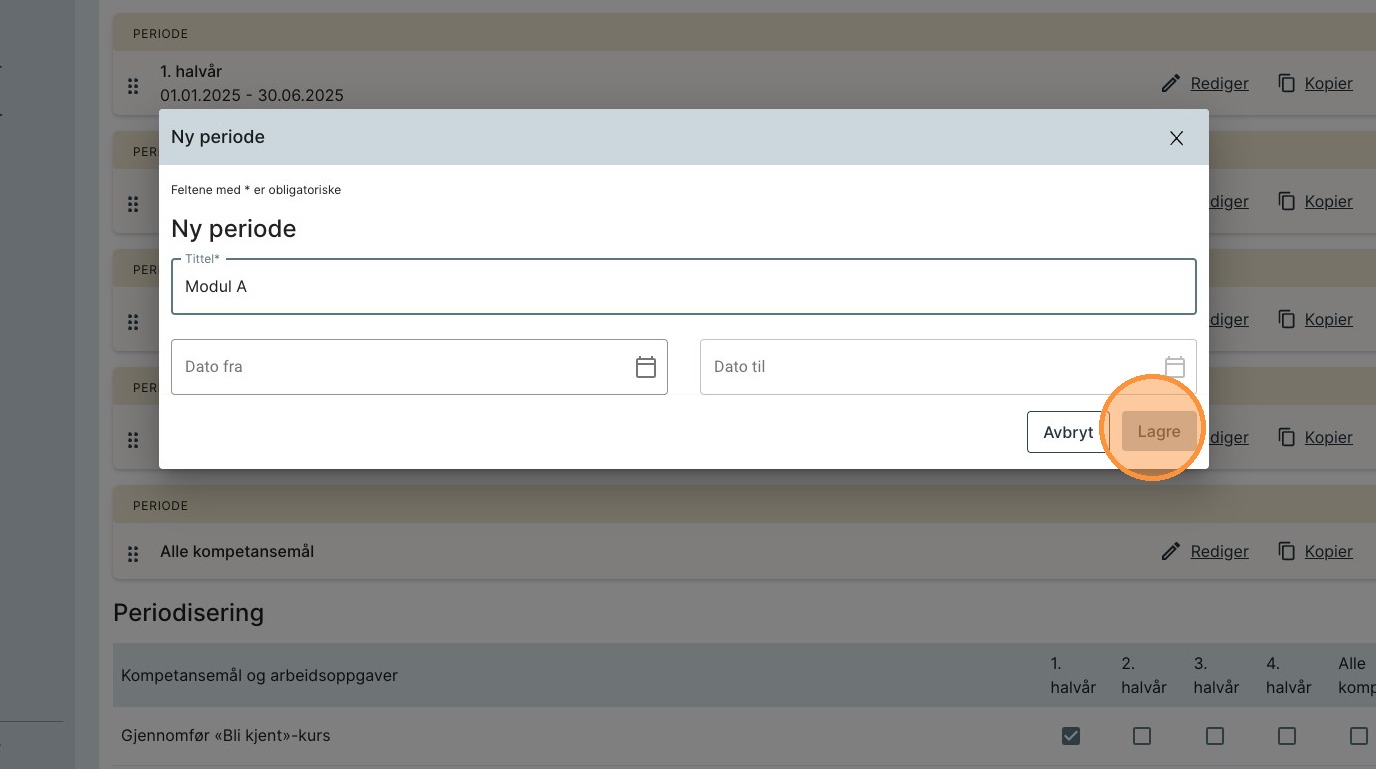The height and width of the screenshot is (769, 1376).
Task: Follow the Kopier link for Alle kompetansemål
Action: tap(1328, 551)
